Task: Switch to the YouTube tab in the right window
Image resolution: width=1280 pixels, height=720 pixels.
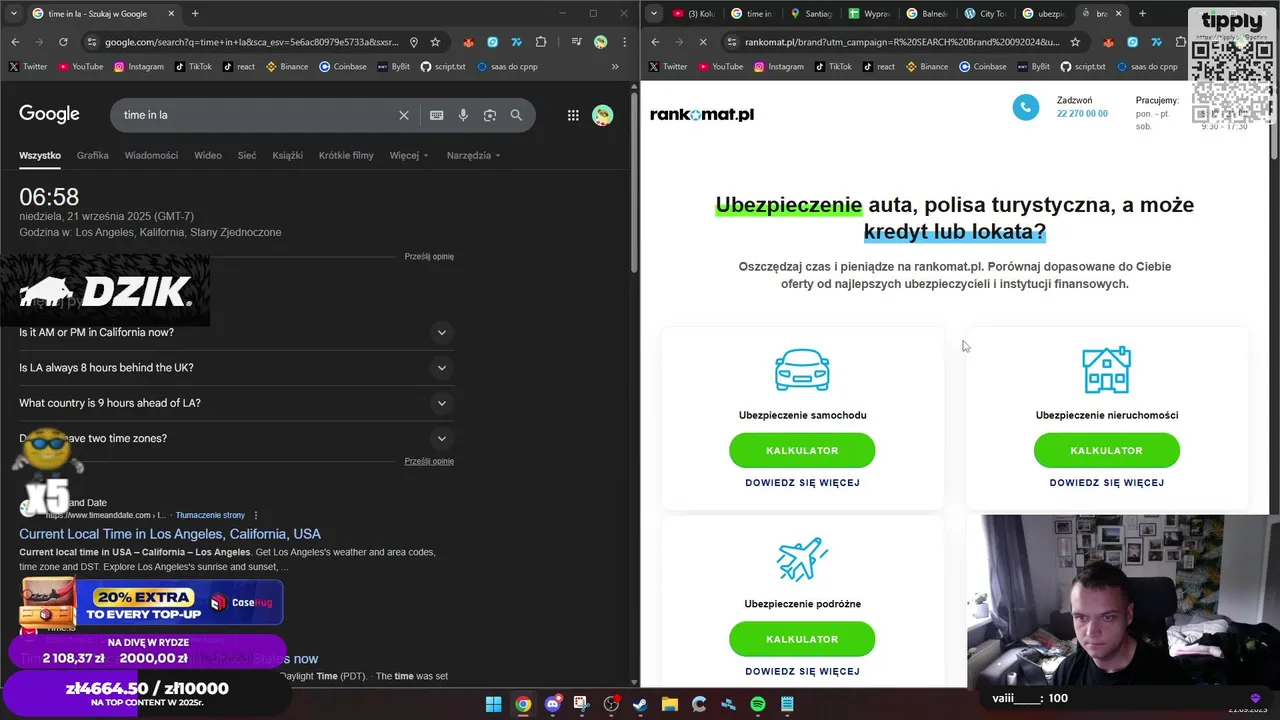Action: click(694, 13)
